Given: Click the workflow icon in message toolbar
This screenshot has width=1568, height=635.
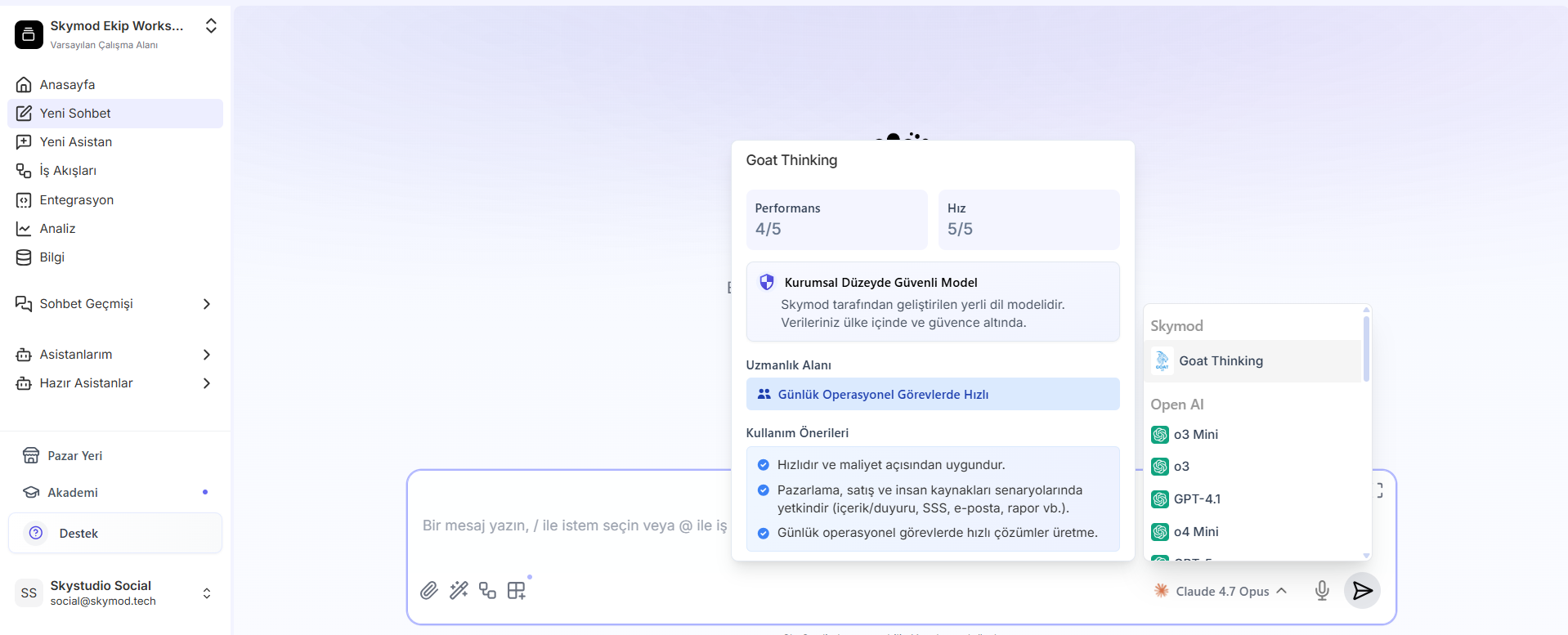Looking at the screenshot, I should tap(488, 590).
